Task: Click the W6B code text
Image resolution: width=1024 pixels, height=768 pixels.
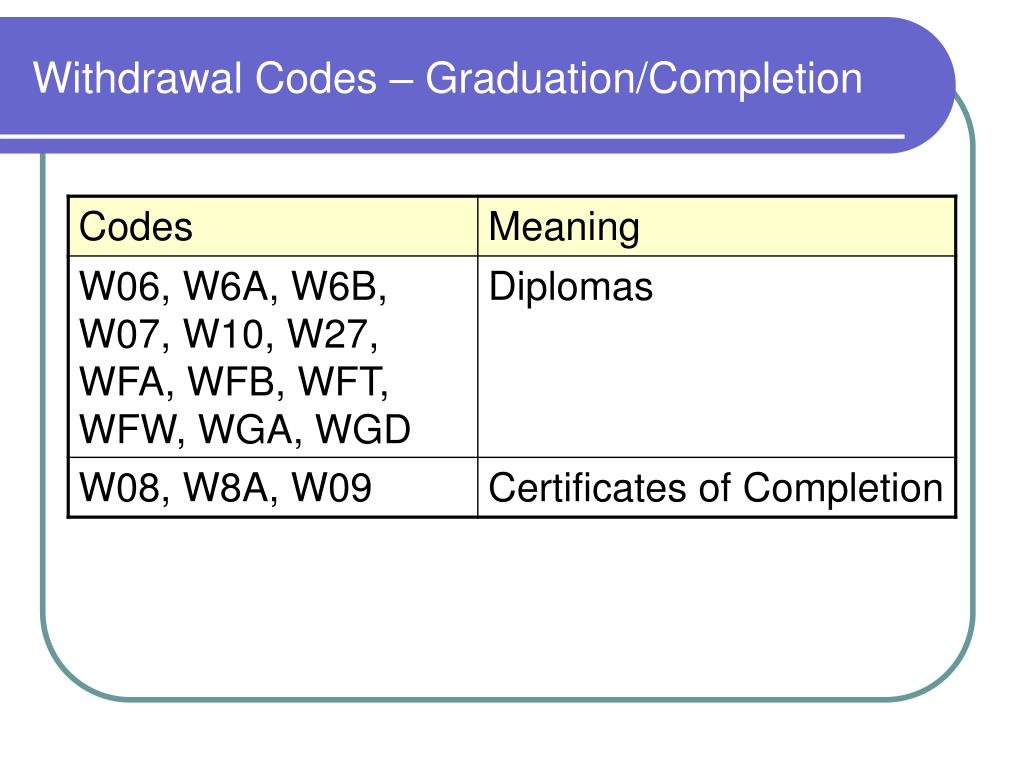Action: [334, 286]
